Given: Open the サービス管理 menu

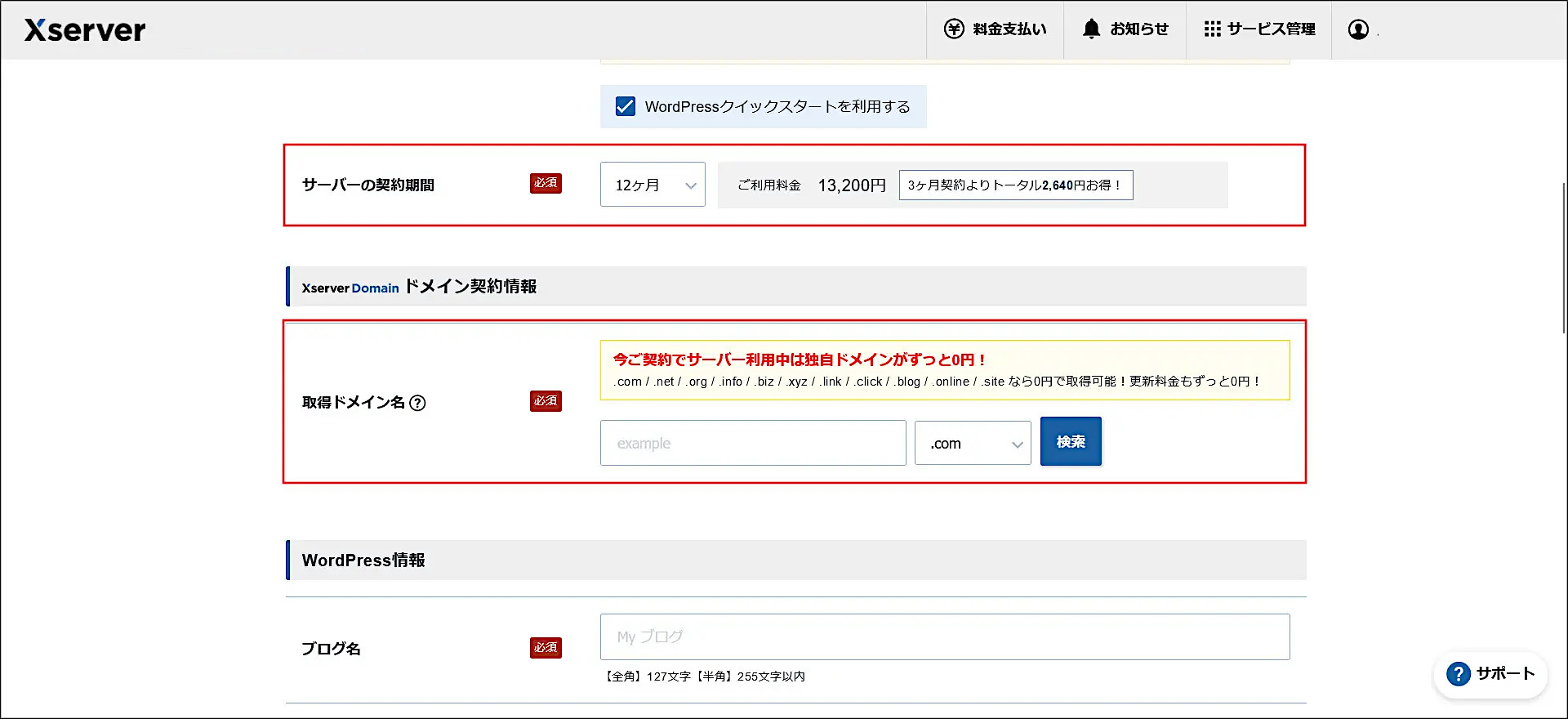Looking at the screenshot, I should pyautogui.click(x=1271, y=29).
